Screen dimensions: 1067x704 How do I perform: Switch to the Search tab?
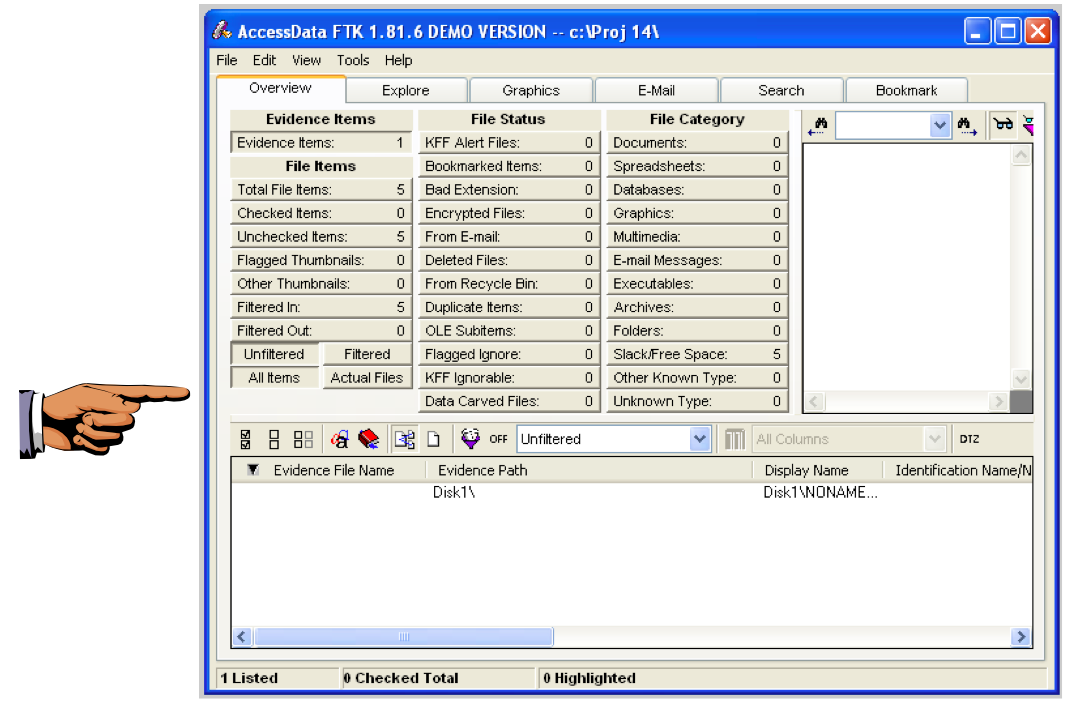(781, 91)
